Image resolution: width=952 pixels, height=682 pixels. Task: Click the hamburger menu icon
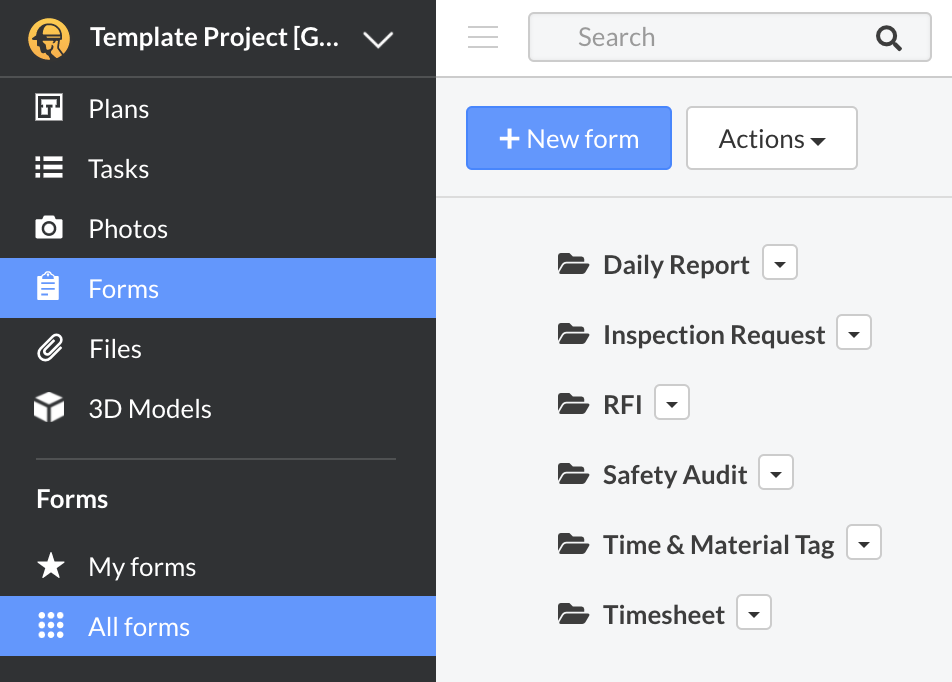pos(483,38)
